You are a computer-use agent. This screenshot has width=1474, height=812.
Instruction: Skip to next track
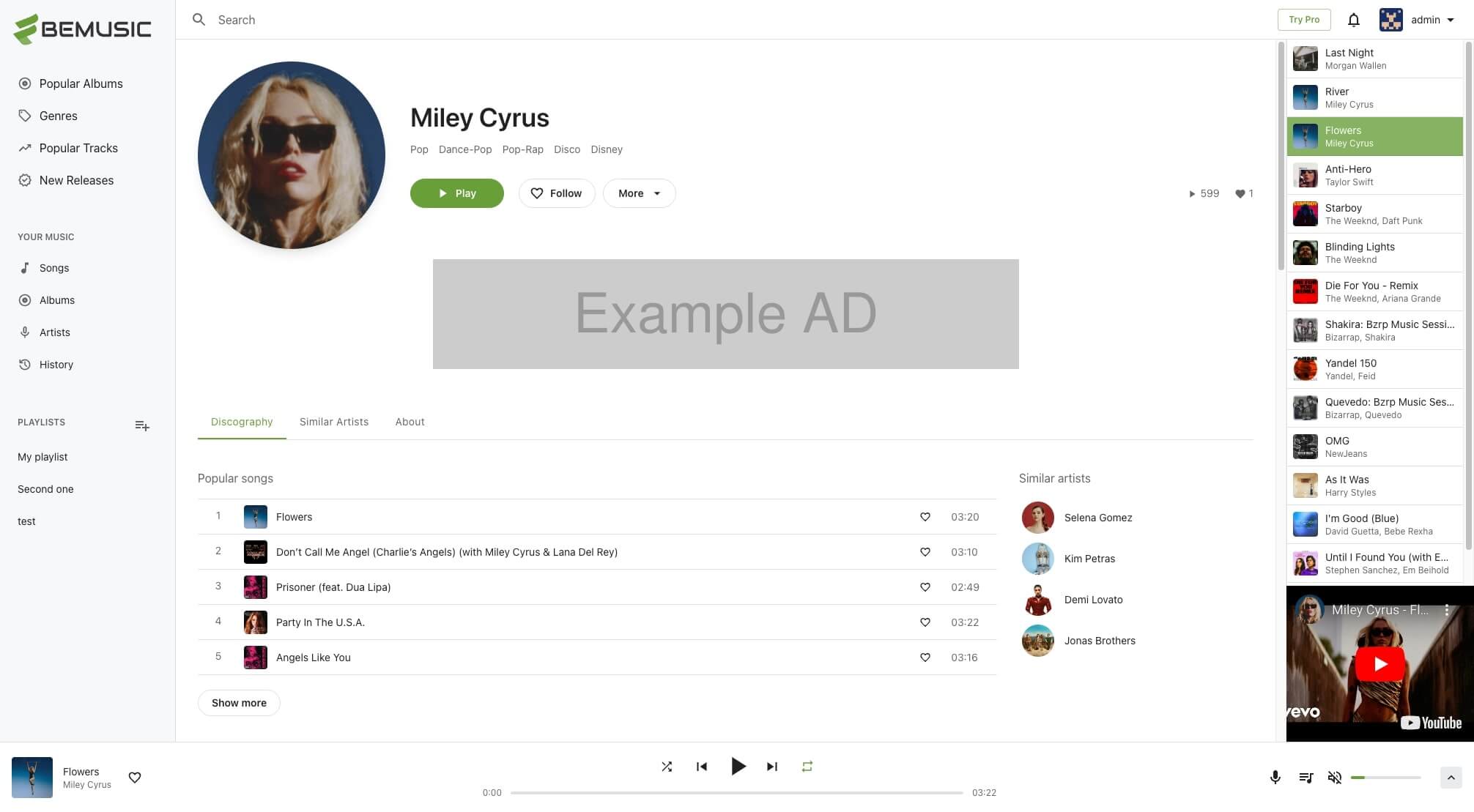coord(772,767)
